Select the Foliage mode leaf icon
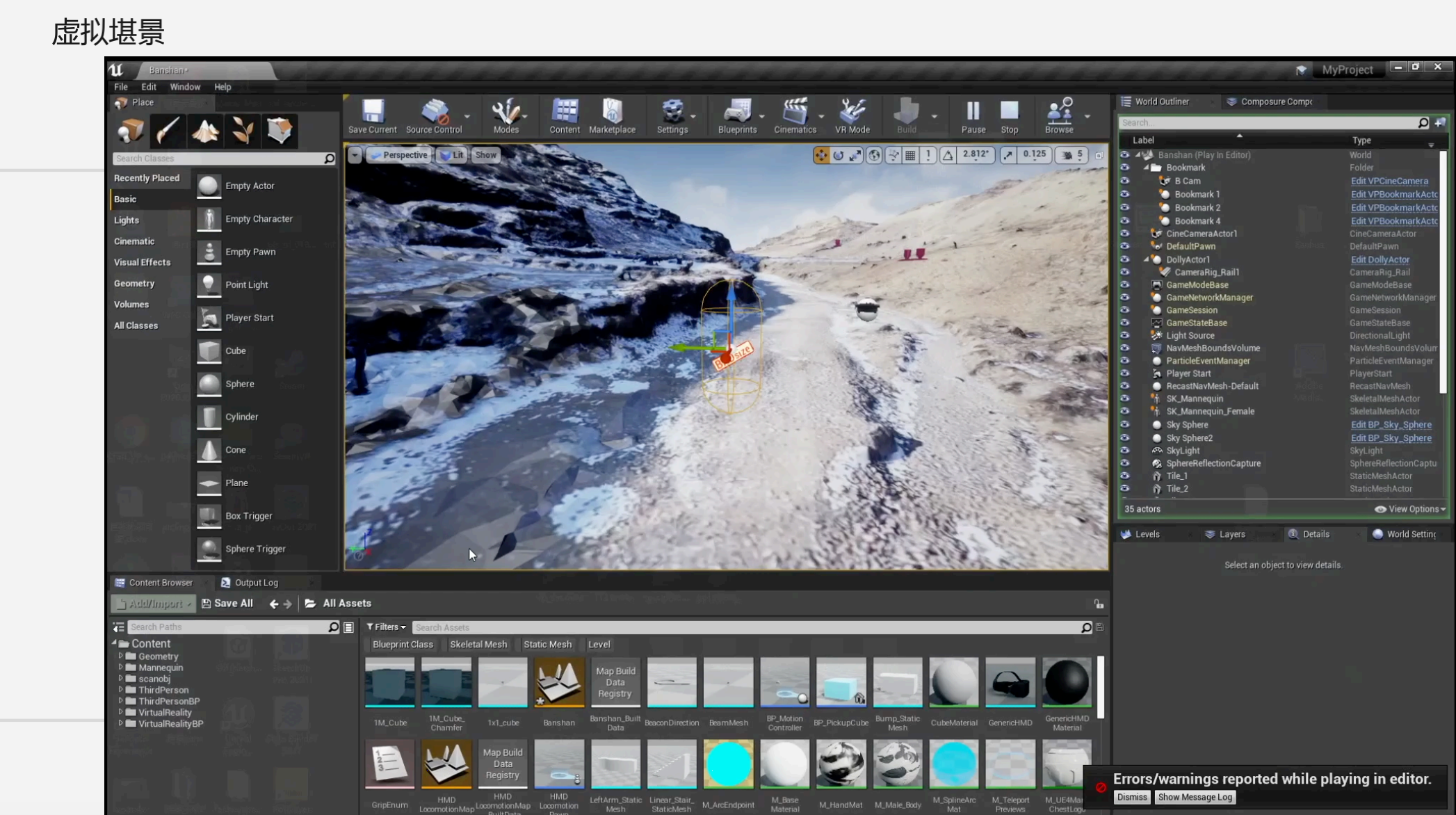 (243, 131)
